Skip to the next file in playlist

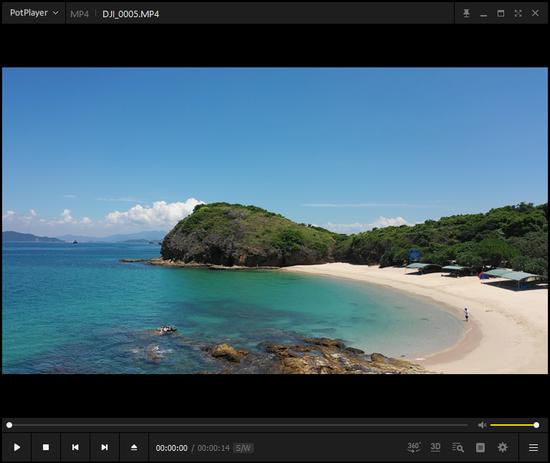105,447
